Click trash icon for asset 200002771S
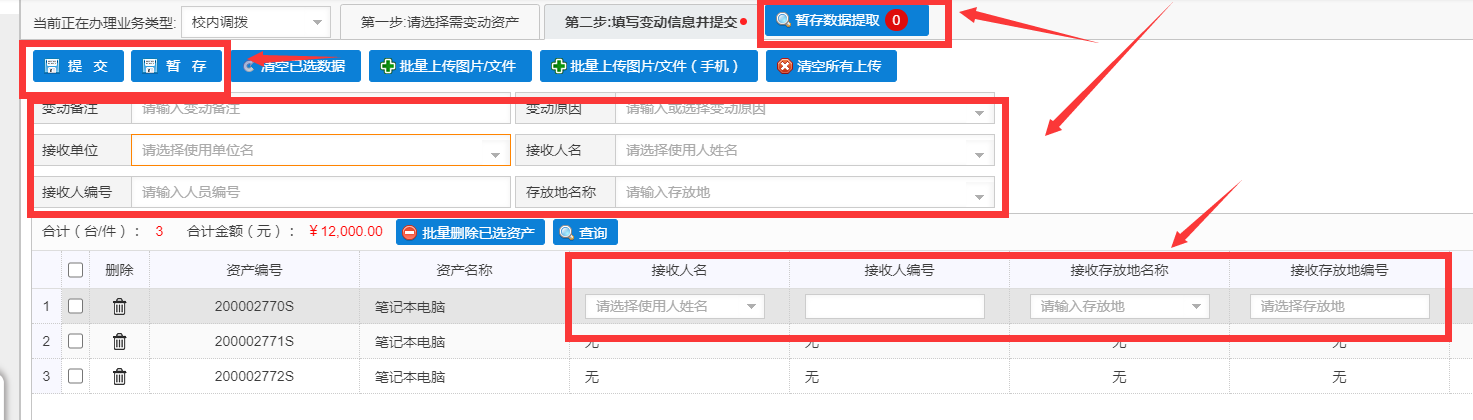This screenshot has height=420, width=1473. [119, 342]
